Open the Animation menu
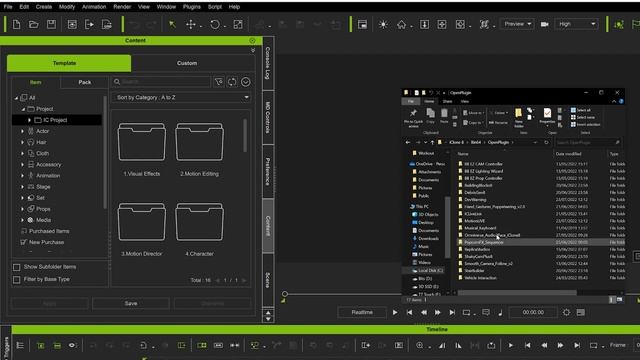 [94, 7]
